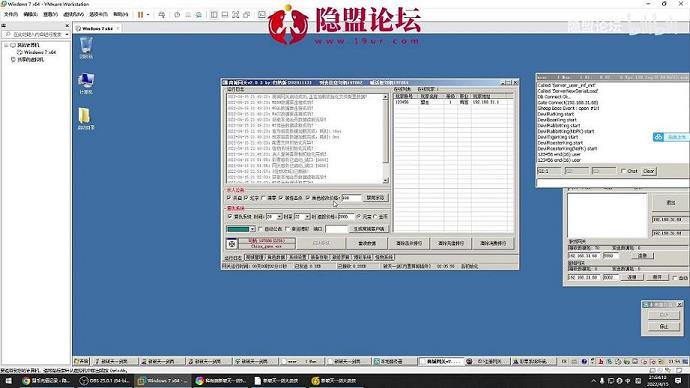
Task: Click the gateway tool logo icon
Action: 232,243
